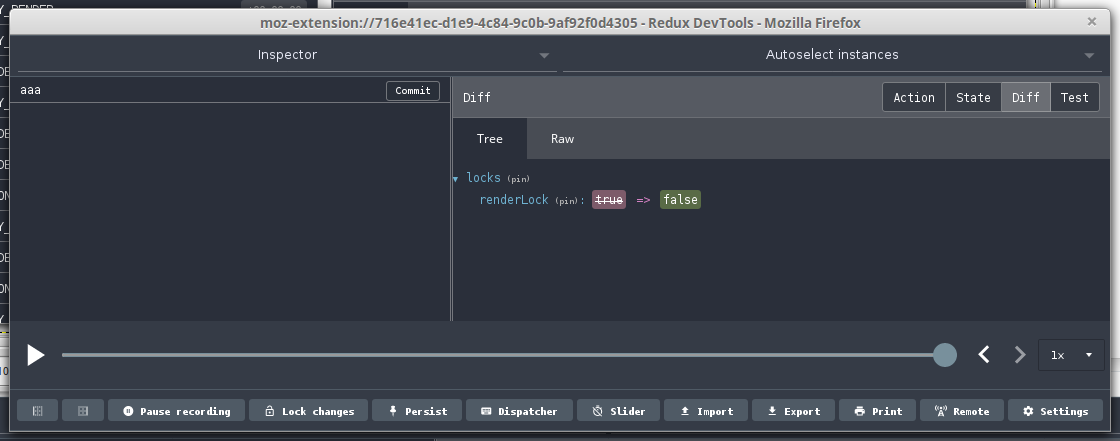The height and width of the screenshot is (441, 1120).
Task: Step forward to next action with right chevron
Action: tap(1020, 355)
